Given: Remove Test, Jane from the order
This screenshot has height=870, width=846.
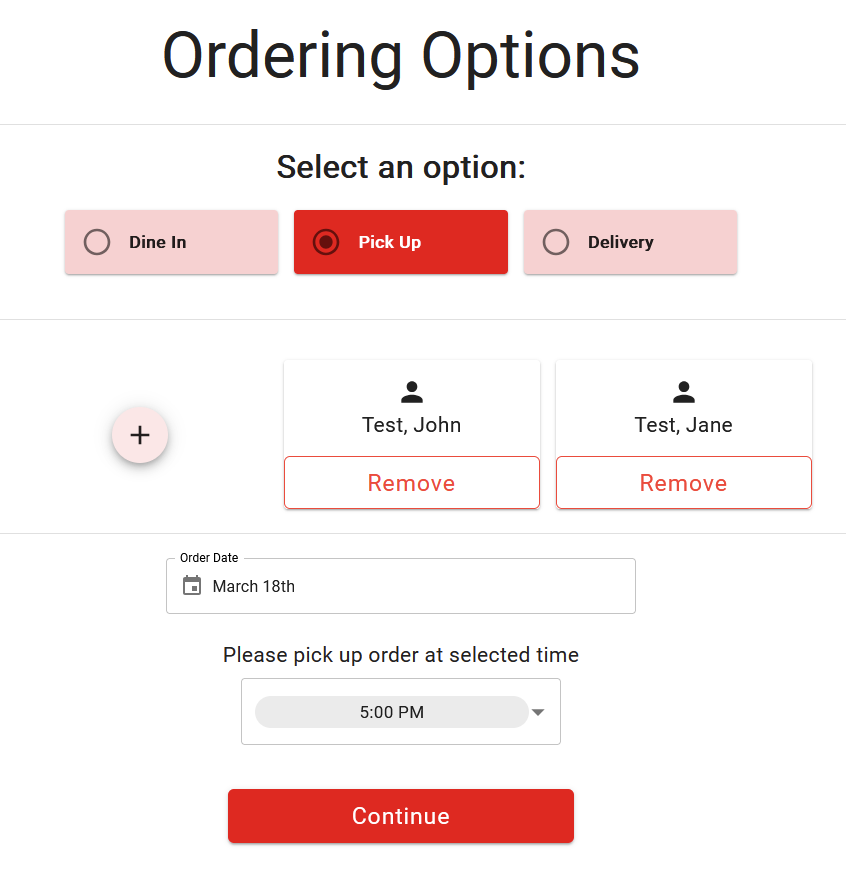Looking at the screenshot, I should pyautogui.click(x=683, y=483).
